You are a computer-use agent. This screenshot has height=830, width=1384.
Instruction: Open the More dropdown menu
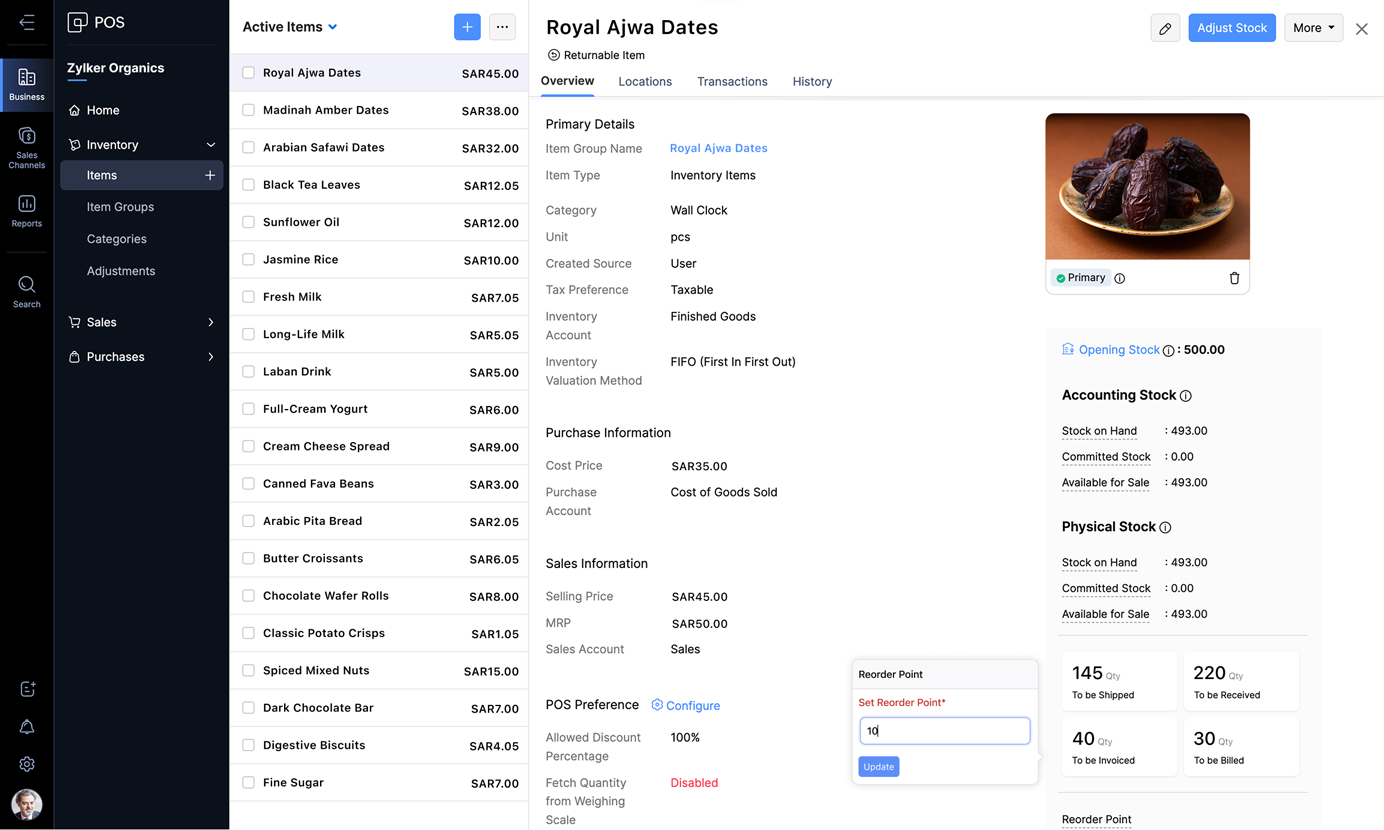pos(1312,28)
